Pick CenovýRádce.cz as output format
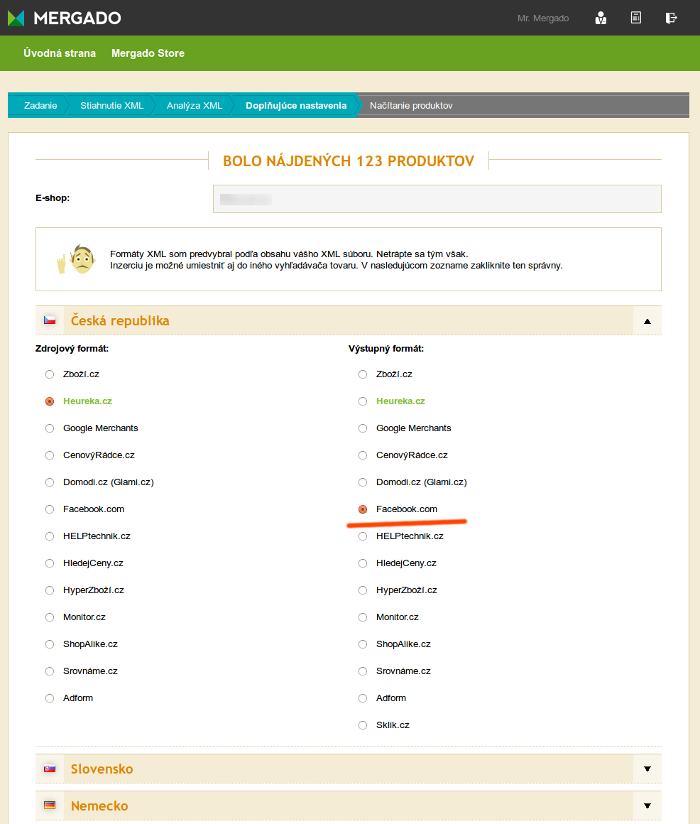The height and width of the screenshot is (824, 700). click(x=363, y=455)
